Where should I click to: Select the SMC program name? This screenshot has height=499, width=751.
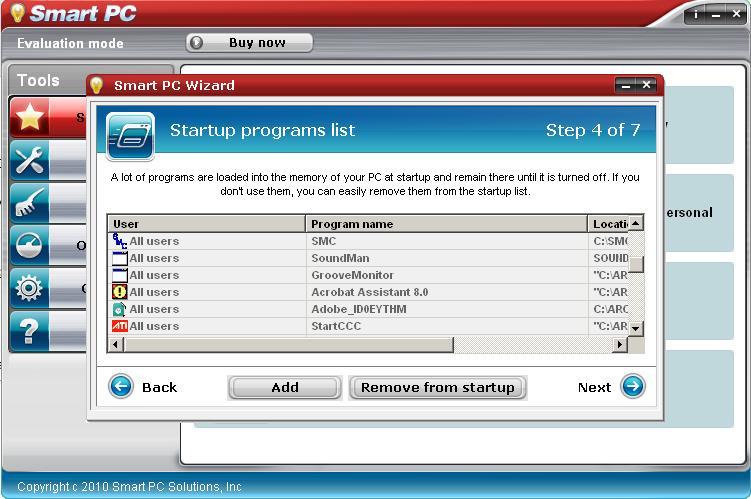tap(324, 241)
